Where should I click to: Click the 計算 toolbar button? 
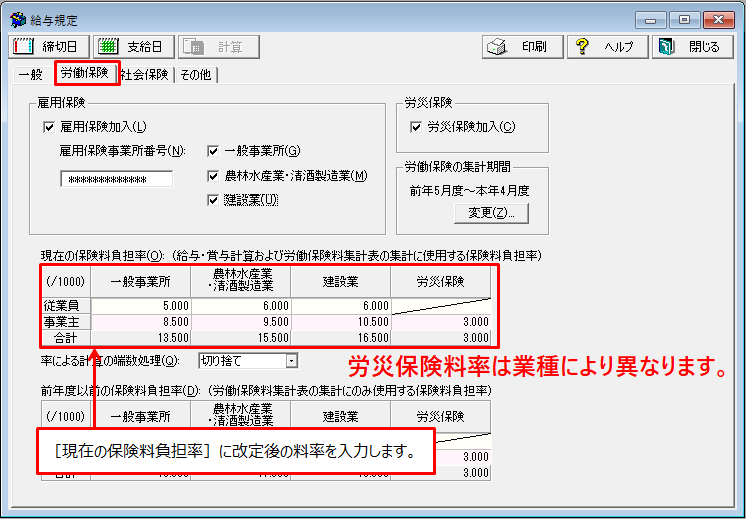(x=219, y=47)
